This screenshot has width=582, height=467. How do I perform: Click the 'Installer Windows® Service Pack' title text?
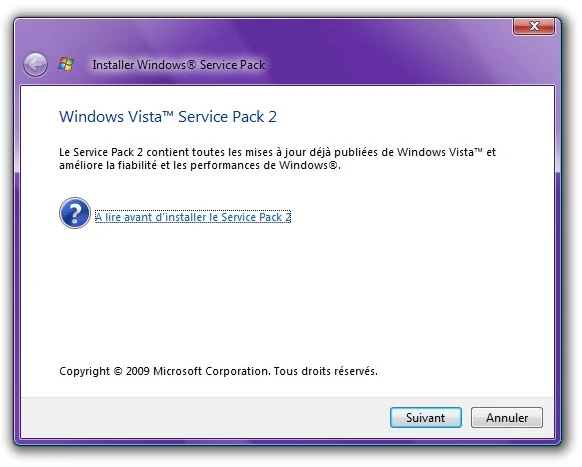179,65
